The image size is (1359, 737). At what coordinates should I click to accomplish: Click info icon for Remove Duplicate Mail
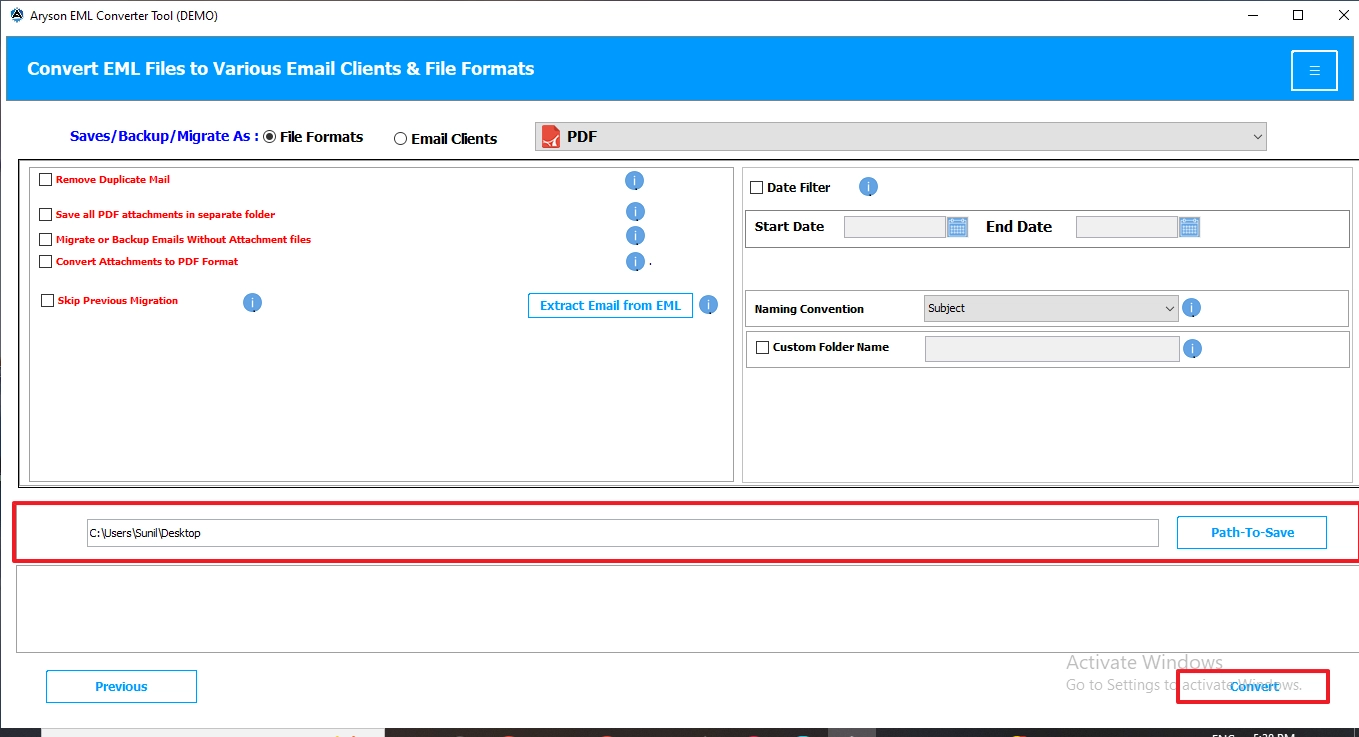[x=634, y=181]
